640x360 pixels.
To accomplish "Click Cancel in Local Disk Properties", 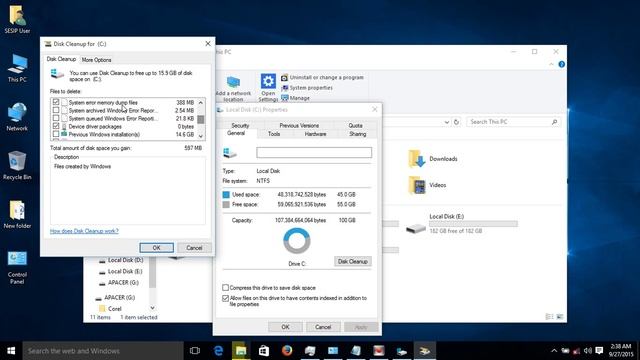I will [x=323, y=327].
